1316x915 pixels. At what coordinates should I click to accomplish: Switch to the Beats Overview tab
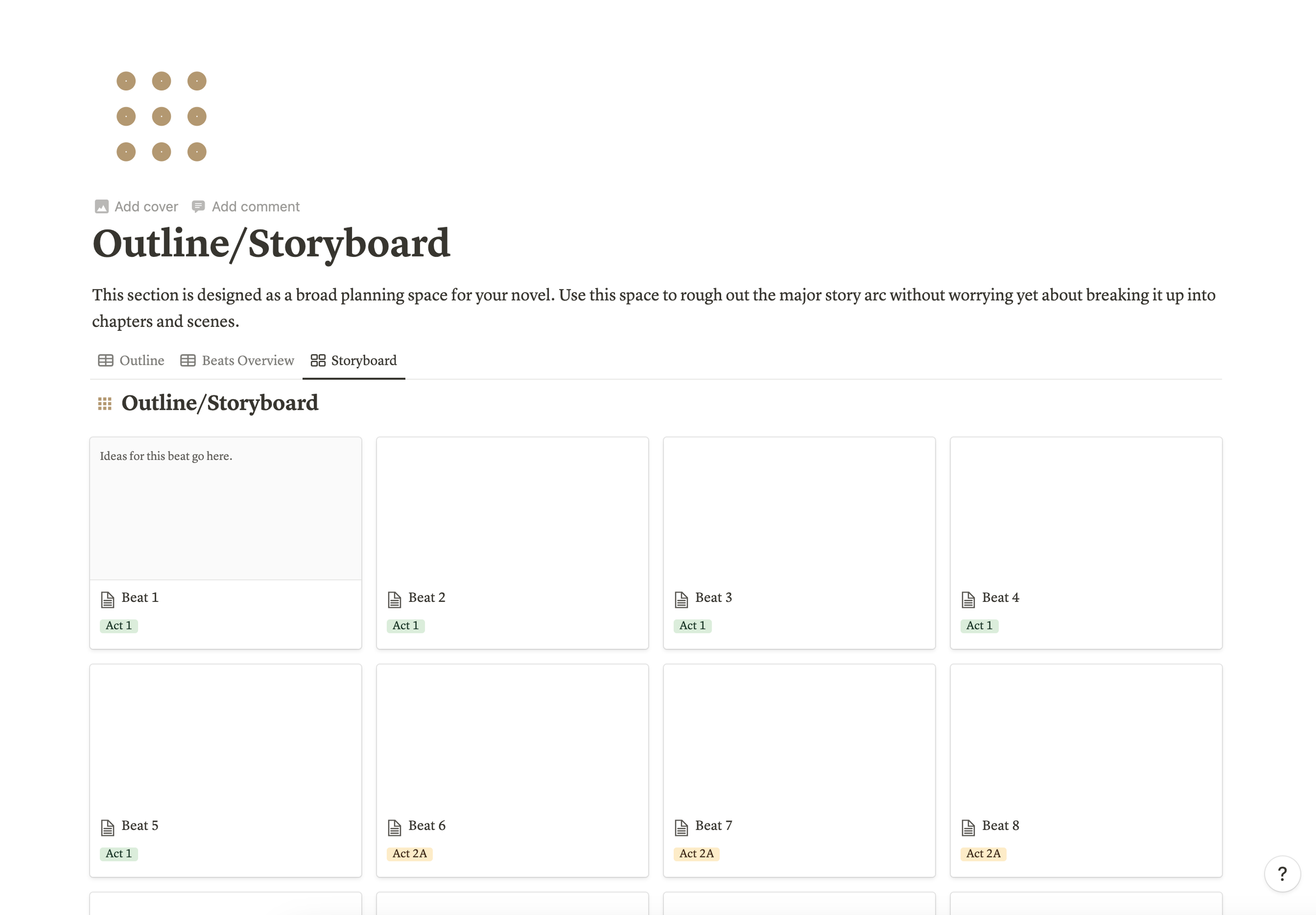[237, 360]
